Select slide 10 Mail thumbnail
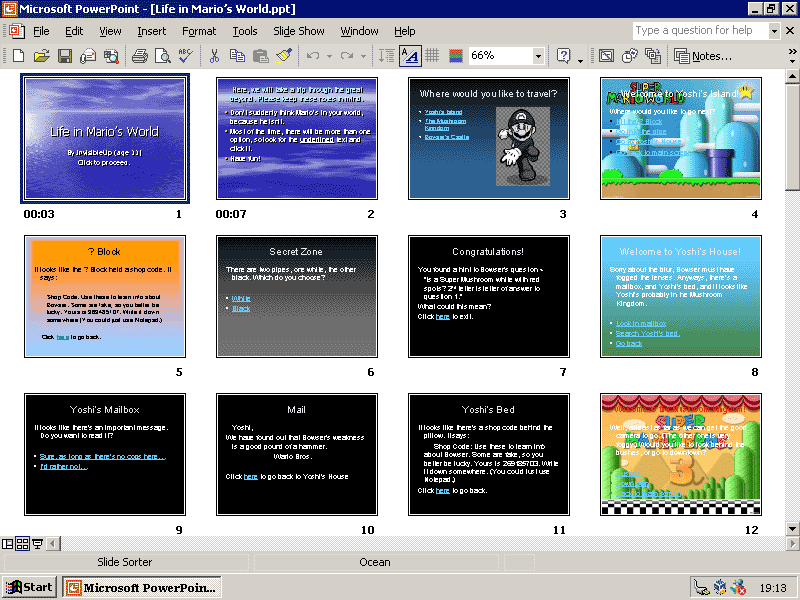800x600 pixels. [296, 455]
